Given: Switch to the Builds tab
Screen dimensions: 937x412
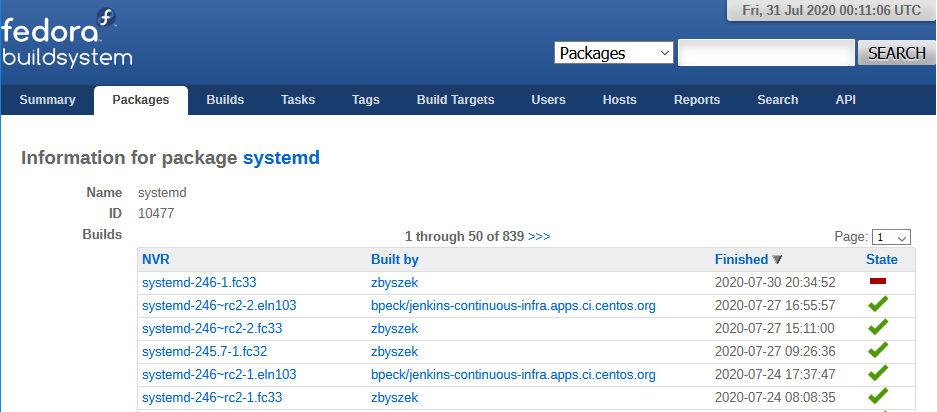Looking at the screenshot, I should pos(225,100).
